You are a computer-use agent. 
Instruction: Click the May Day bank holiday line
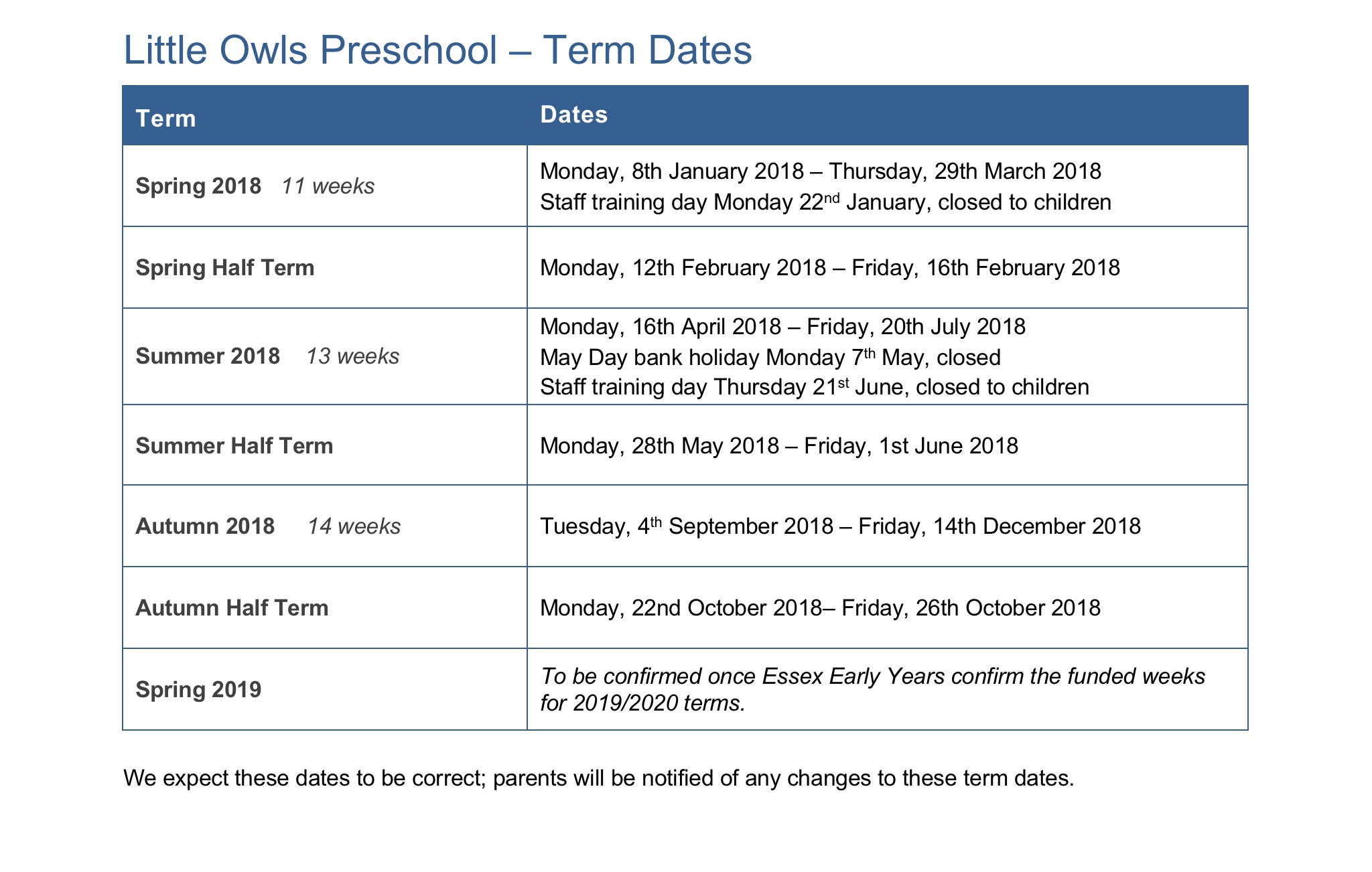click(770, 357)
